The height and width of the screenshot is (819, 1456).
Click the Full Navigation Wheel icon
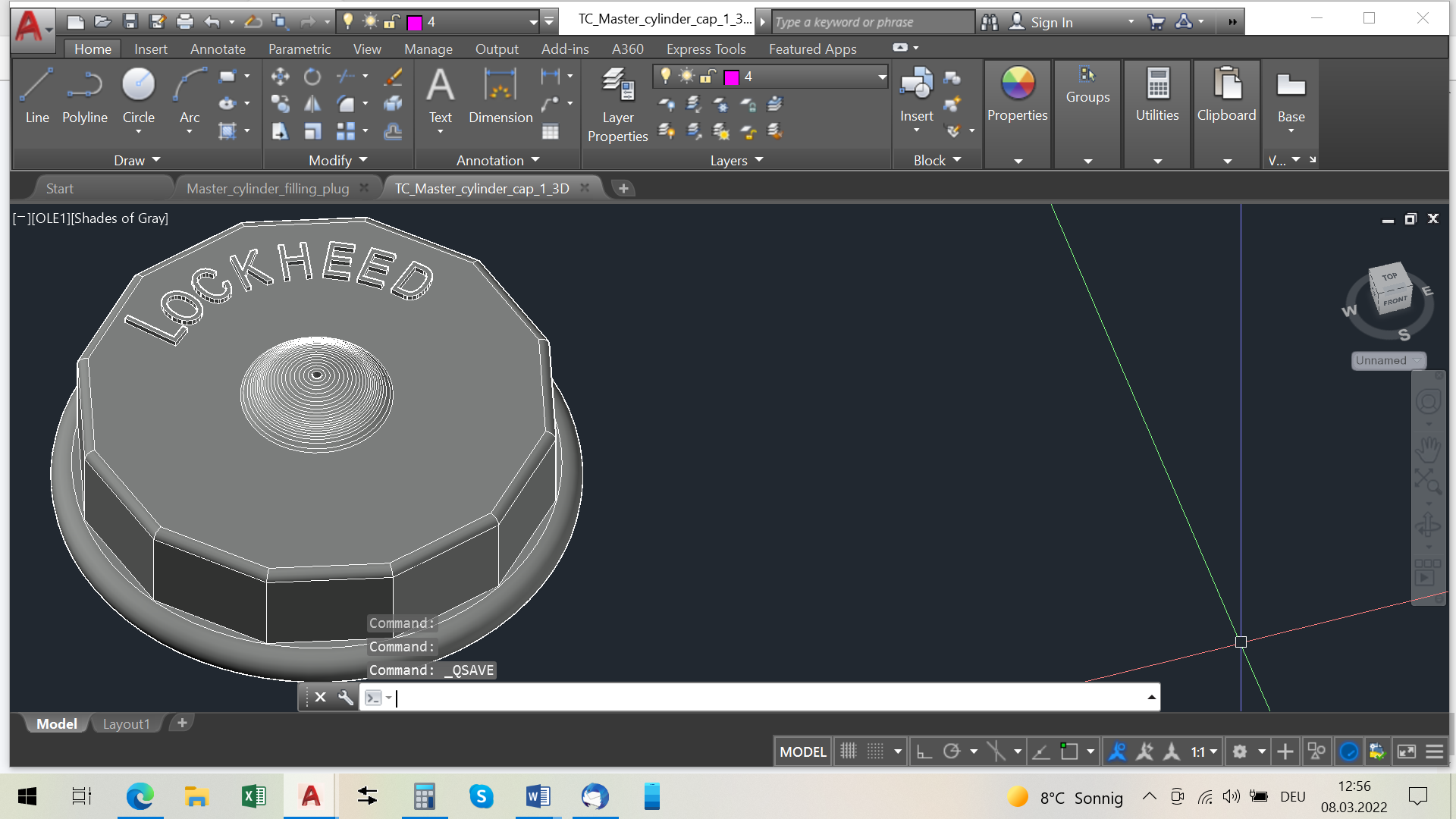1428,402
